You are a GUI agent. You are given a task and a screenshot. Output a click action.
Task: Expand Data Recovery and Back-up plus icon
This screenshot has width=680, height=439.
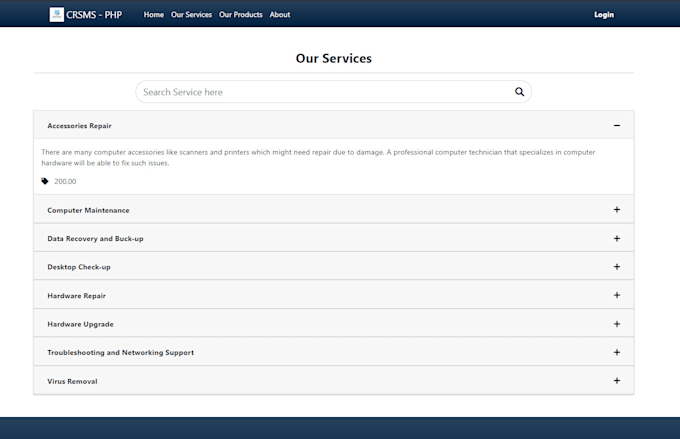[617, 238]
